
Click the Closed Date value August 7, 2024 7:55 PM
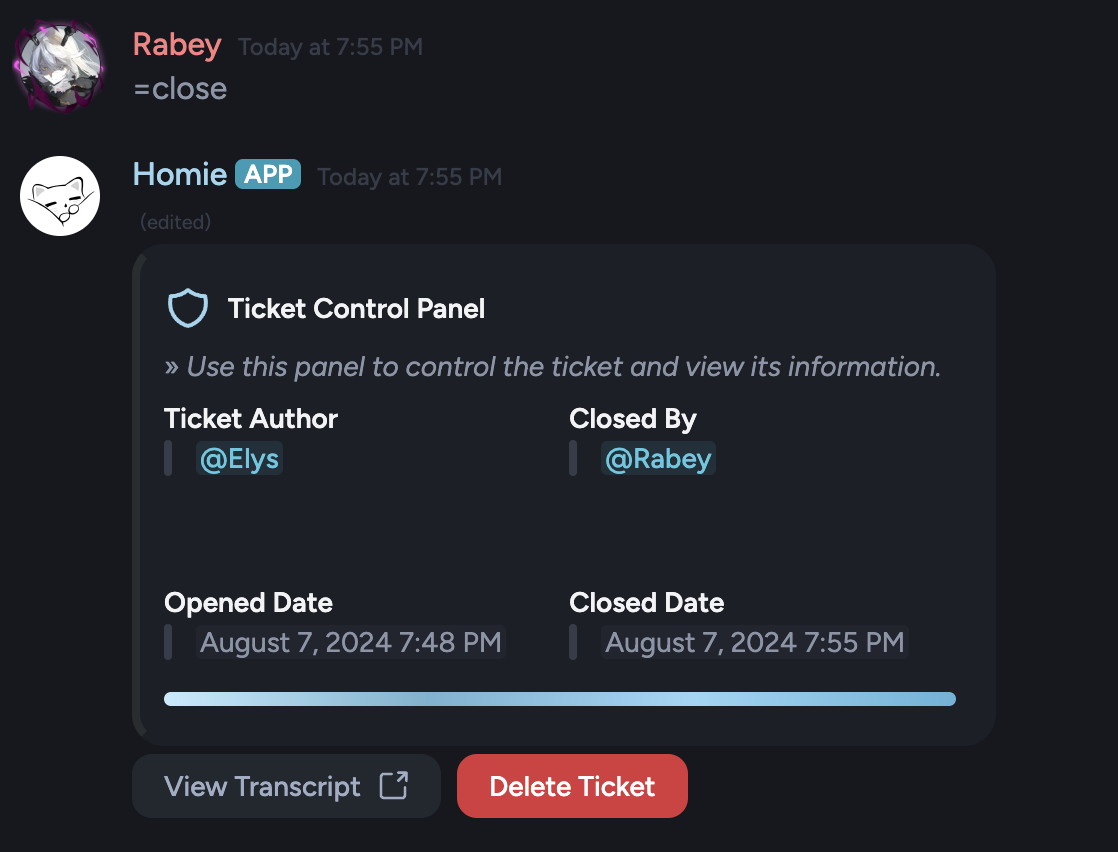coord(754,642)
